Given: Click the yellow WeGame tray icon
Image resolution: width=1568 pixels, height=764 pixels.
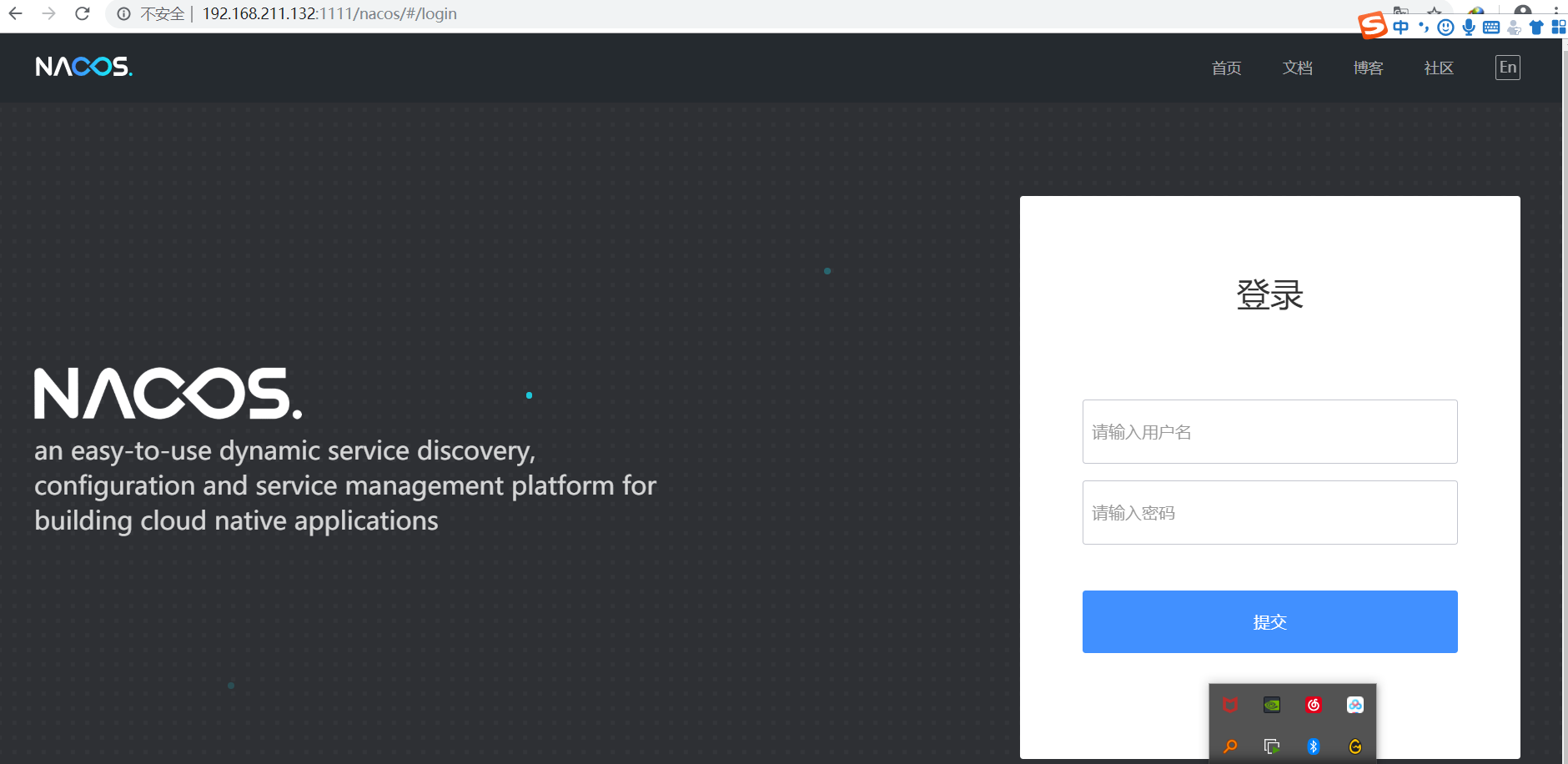Looking at the screenshot, I should (x=1355, y=746).
